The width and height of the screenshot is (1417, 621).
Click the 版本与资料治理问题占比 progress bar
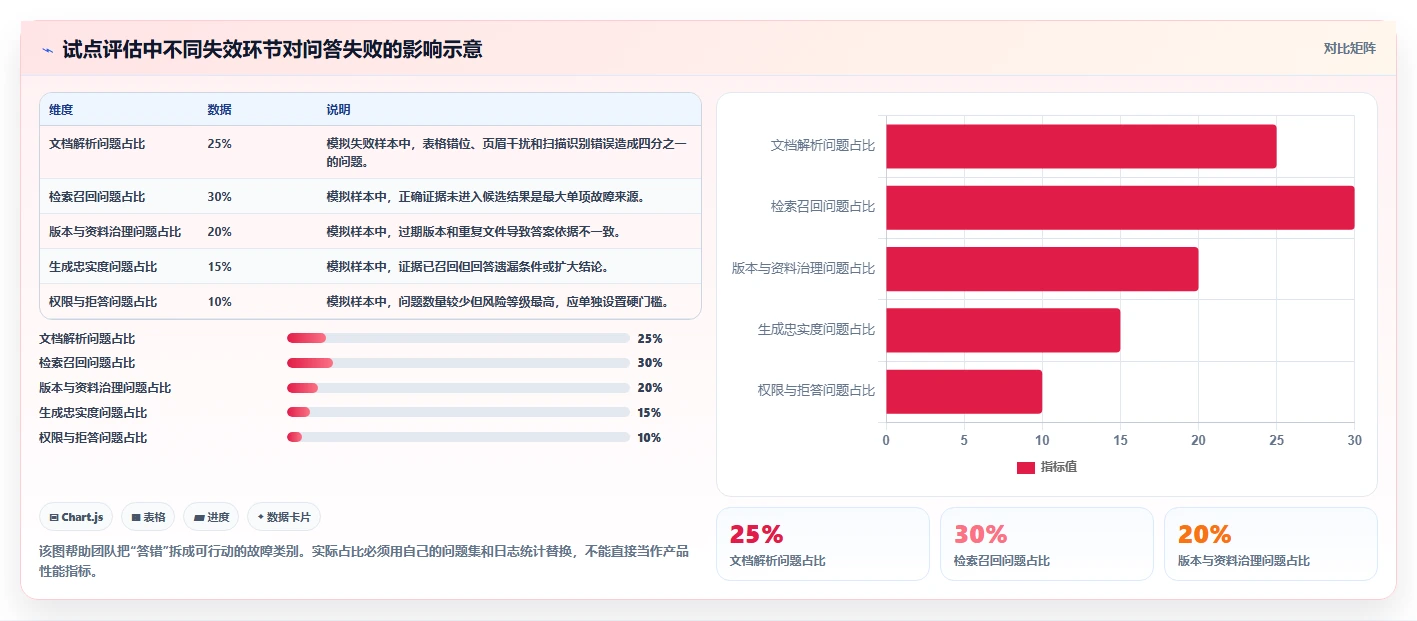(458, 388)
